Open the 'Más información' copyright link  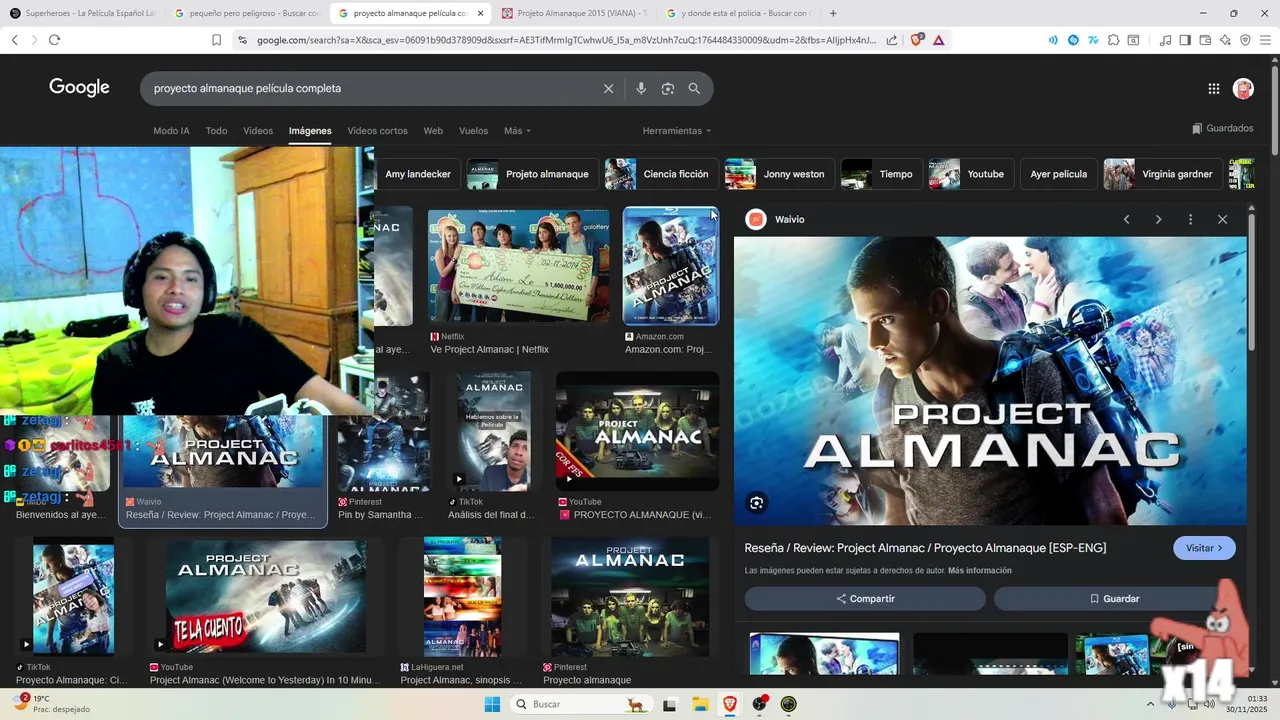coord(980,571)
